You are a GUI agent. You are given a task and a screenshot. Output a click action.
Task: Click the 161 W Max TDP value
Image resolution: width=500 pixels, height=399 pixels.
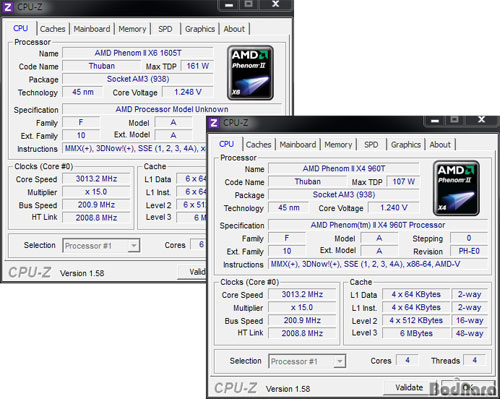pos(197,66)
